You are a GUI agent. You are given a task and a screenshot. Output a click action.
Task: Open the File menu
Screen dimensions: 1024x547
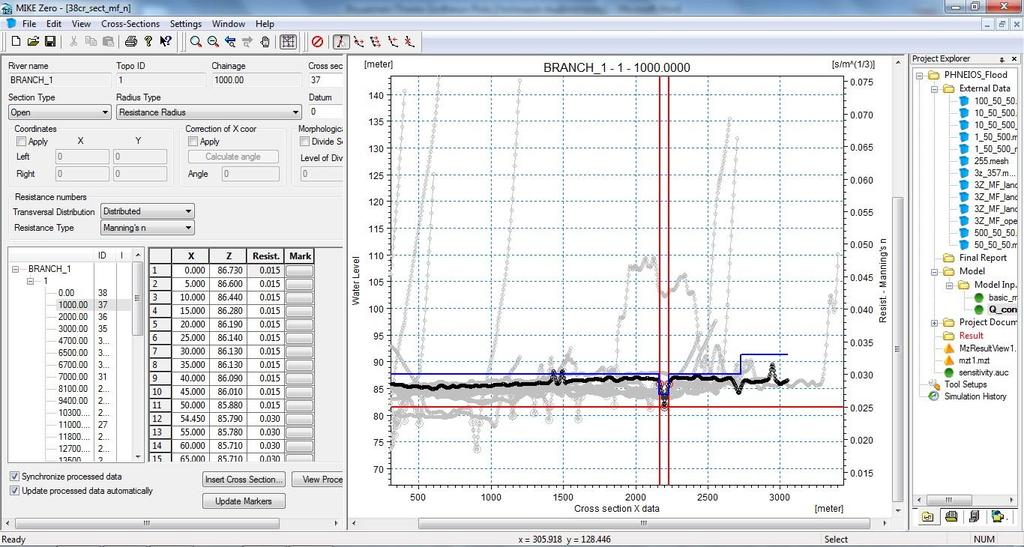[x=29, y=23]
